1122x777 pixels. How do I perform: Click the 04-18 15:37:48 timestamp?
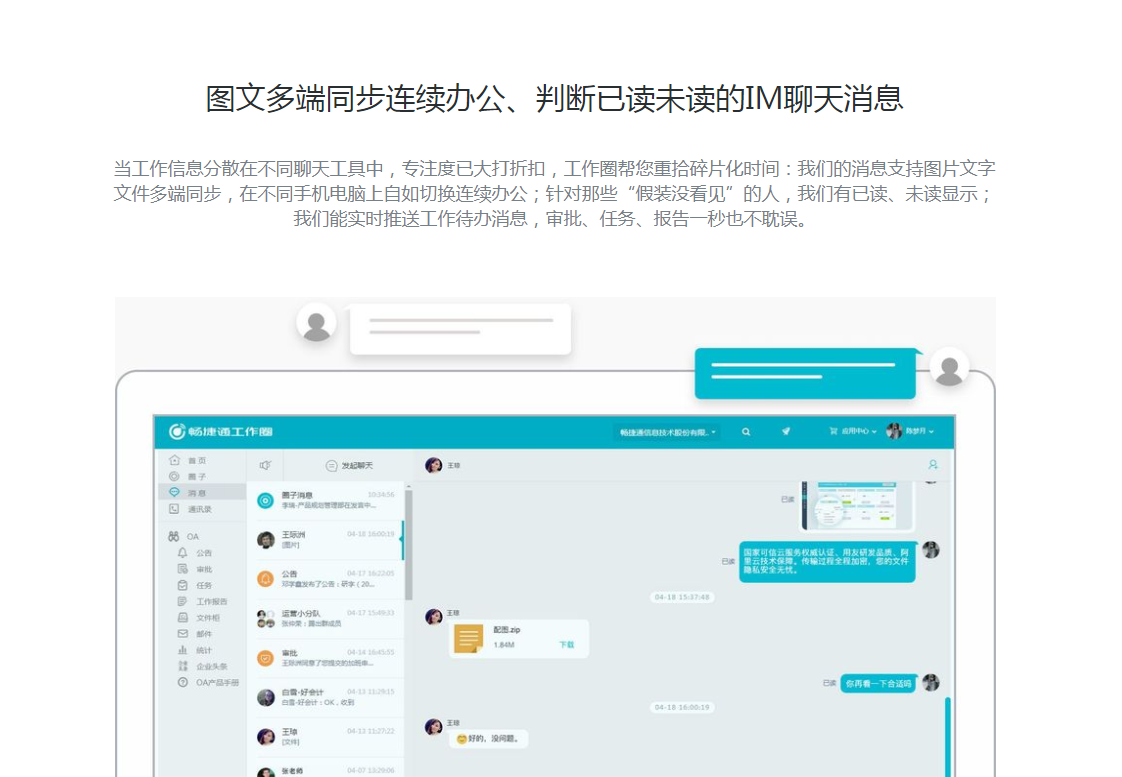(x=682, y=597)
